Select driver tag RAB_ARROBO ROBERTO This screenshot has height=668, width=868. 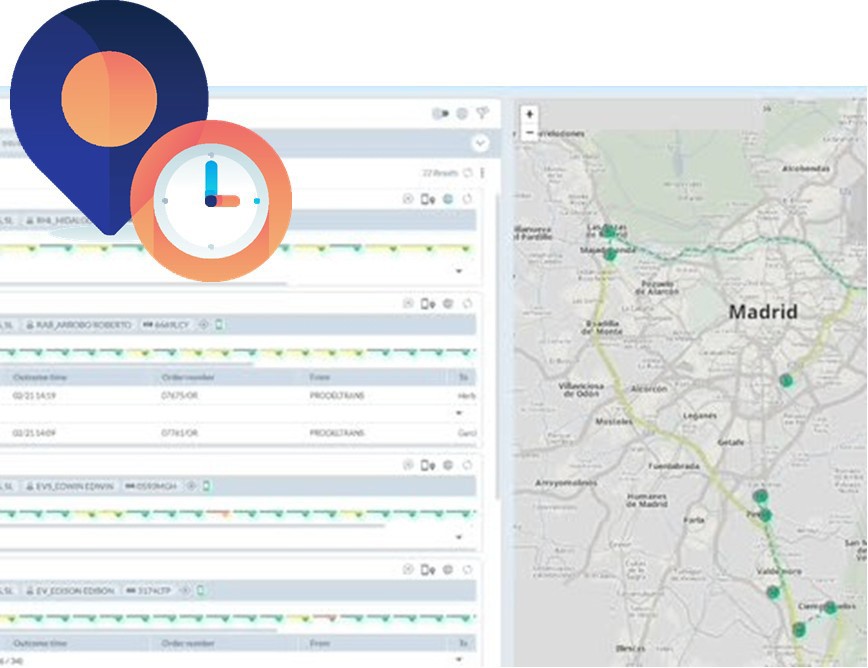(78, 325)
